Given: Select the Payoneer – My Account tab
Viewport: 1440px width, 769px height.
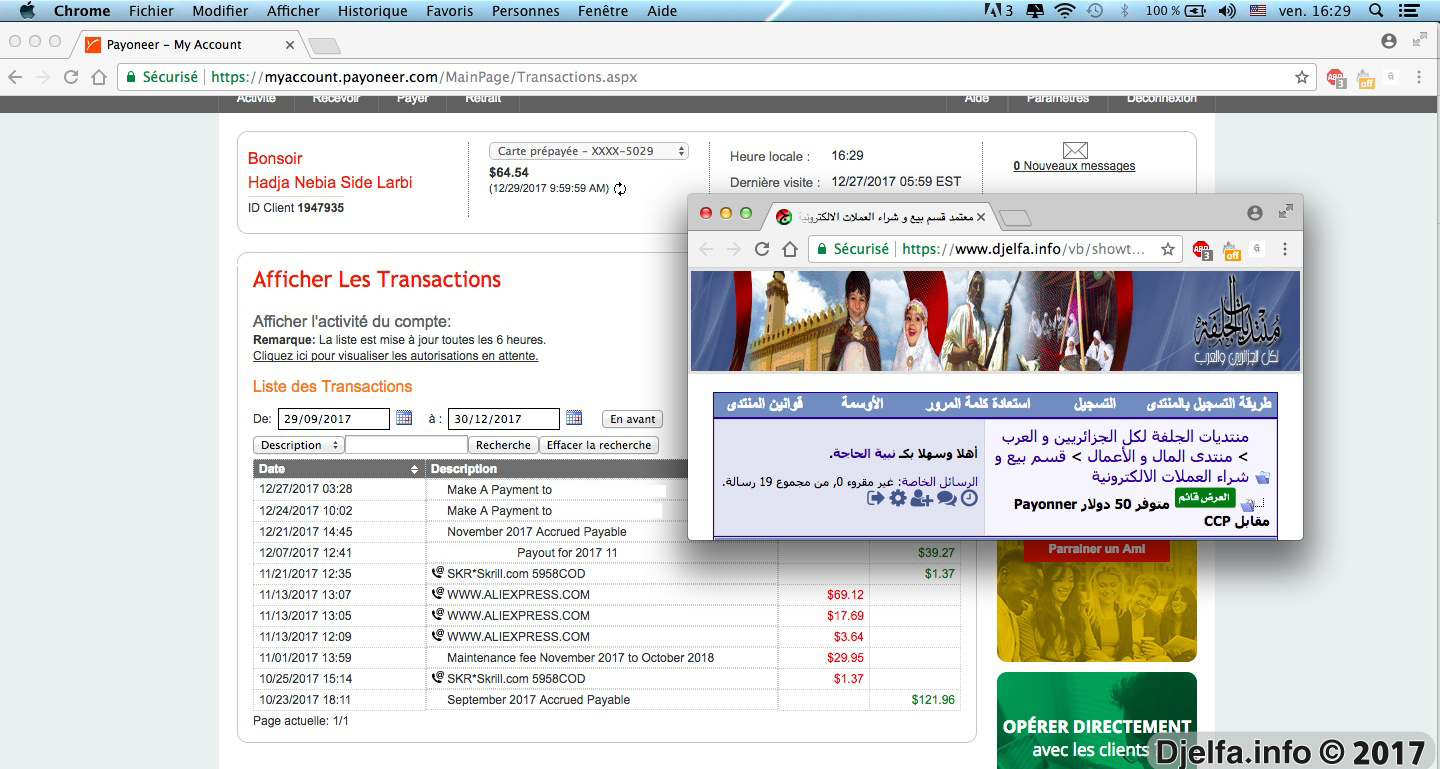Looking at the screenshot, I should (x=190, y=44).
